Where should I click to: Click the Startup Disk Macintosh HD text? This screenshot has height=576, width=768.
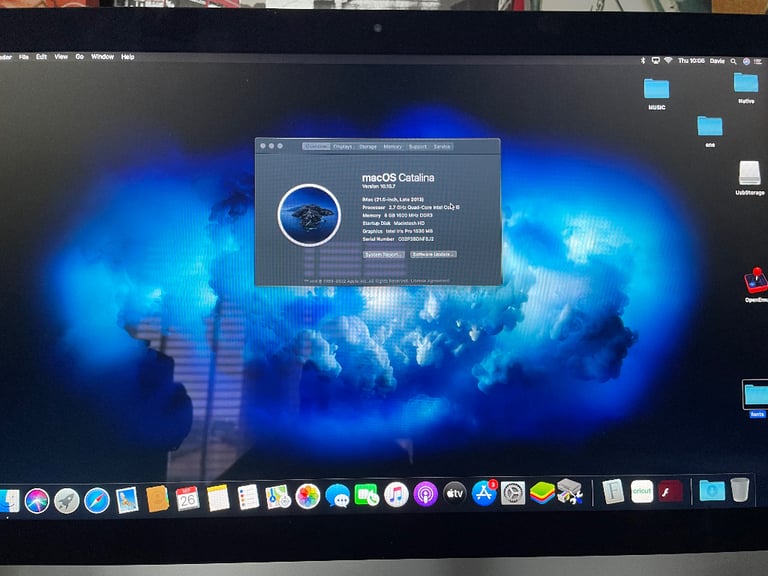click(393, 223)
